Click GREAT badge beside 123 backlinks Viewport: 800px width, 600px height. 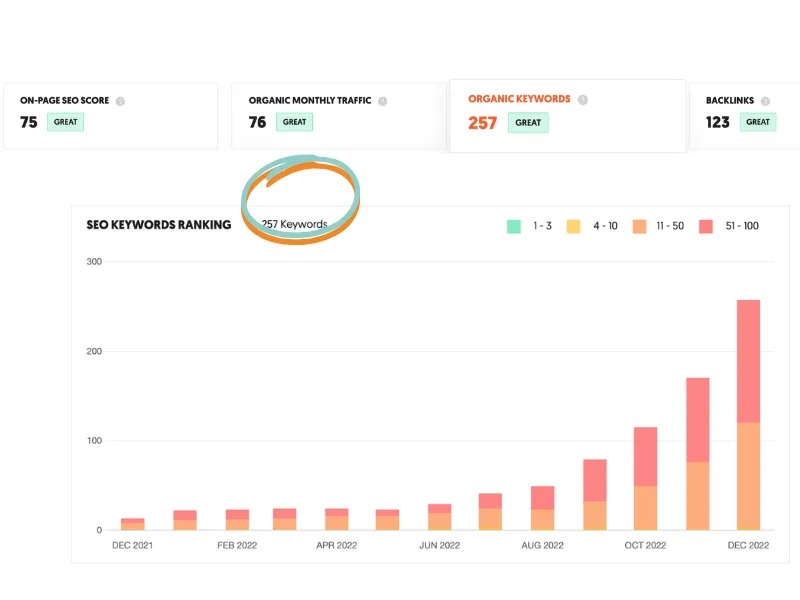pyautogui.click(x=758, y=122)
